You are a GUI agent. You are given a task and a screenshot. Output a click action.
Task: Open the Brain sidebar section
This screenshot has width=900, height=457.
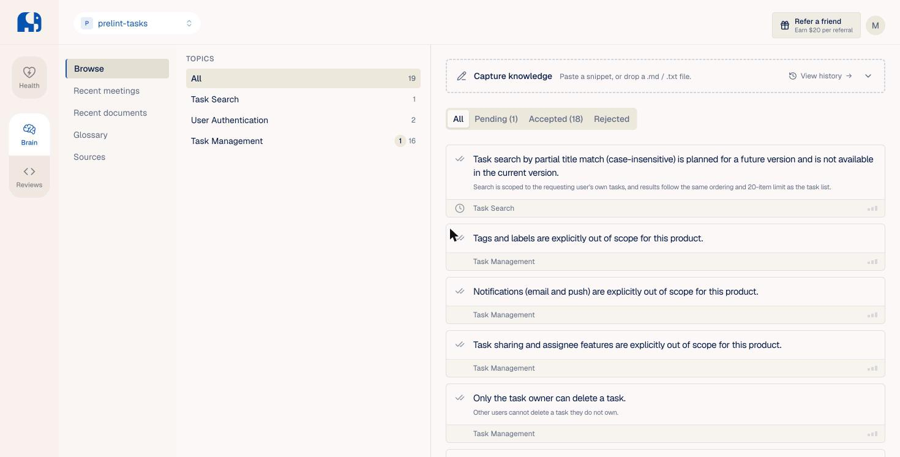[29, 134]
